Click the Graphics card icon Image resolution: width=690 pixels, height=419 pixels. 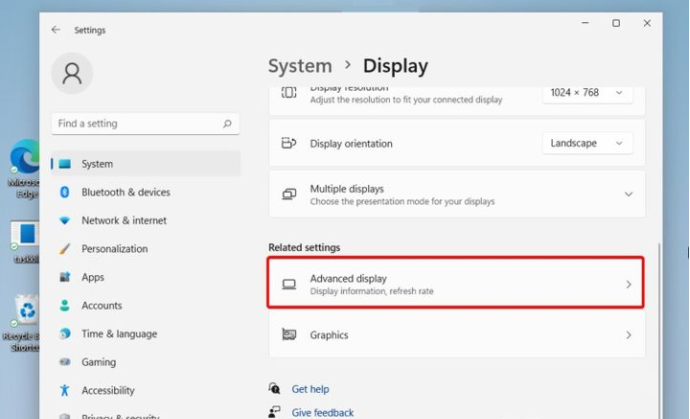289,335
